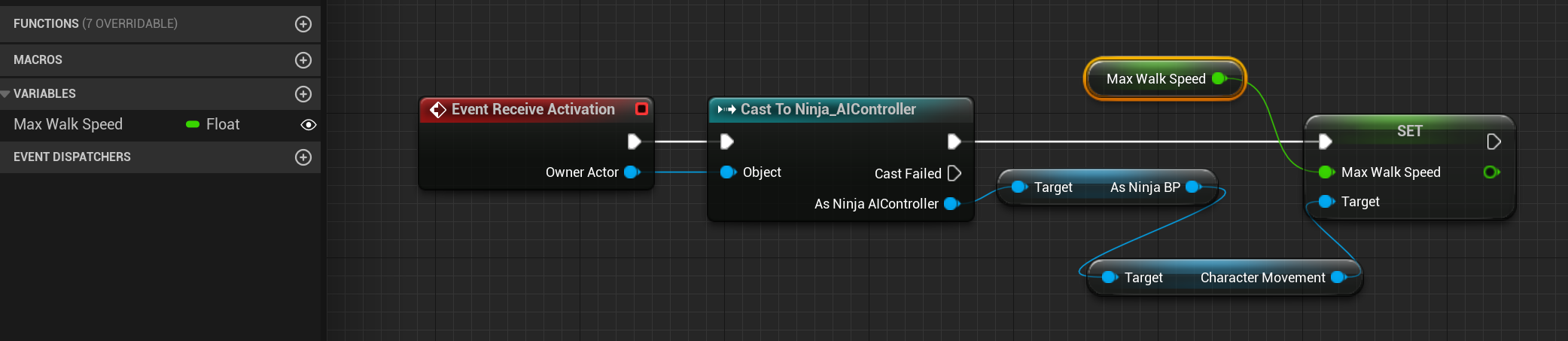Toggle Max Walk Speed variable visibility eye
Screen dimensions: 1568x341
pos(308,125)
